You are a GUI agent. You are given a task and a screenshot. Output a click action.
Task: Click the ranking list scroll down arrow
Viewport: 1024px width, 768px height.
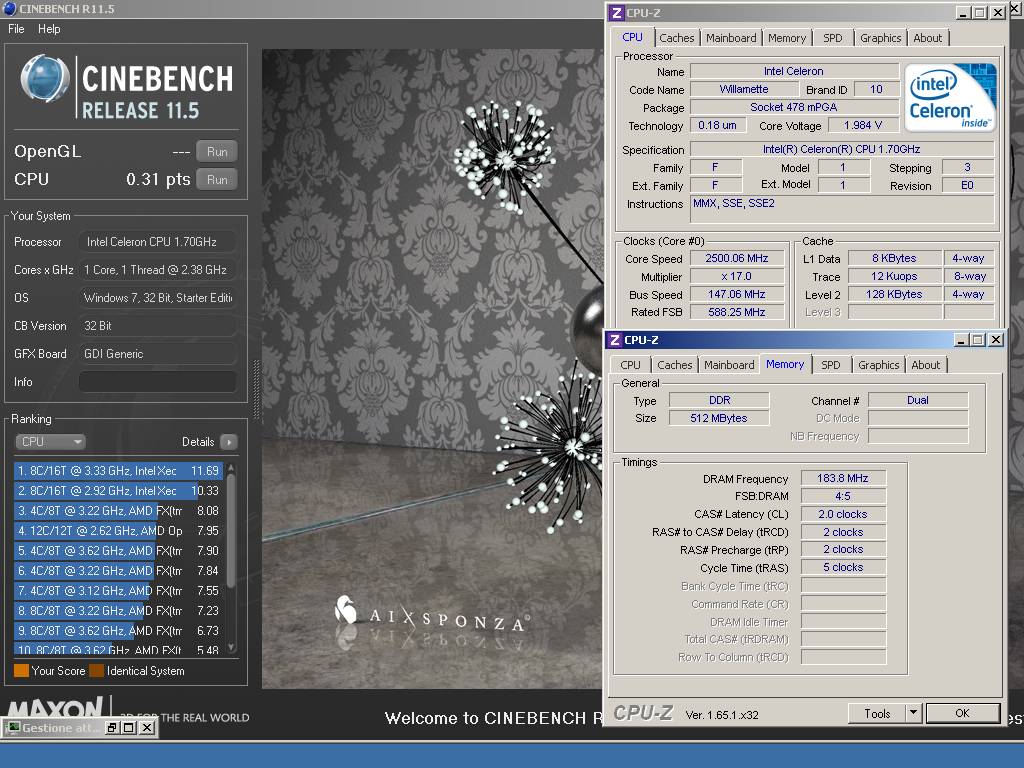click(231, 647)
